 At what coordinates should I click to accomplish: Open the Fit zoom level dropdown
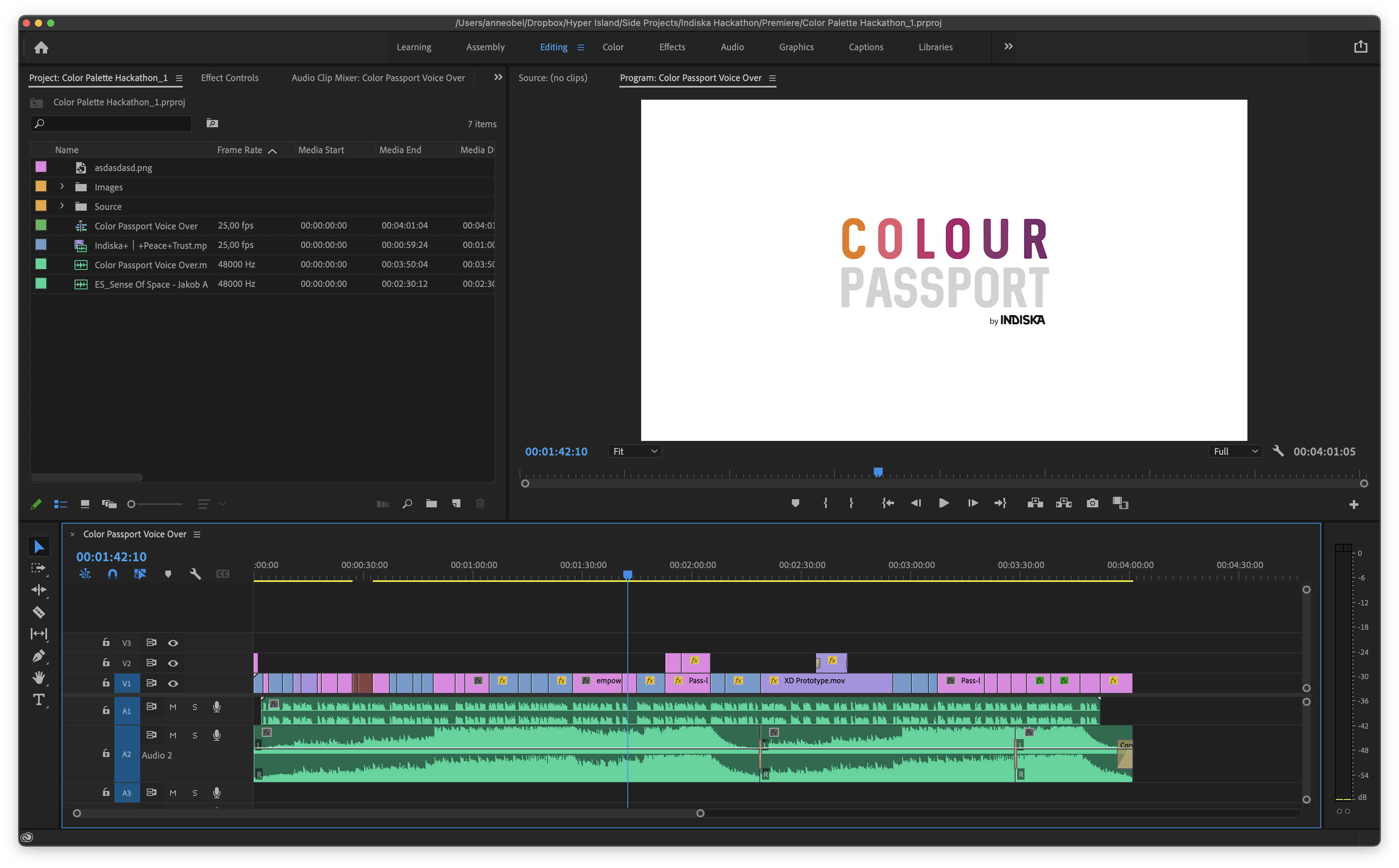pos(634,451)
